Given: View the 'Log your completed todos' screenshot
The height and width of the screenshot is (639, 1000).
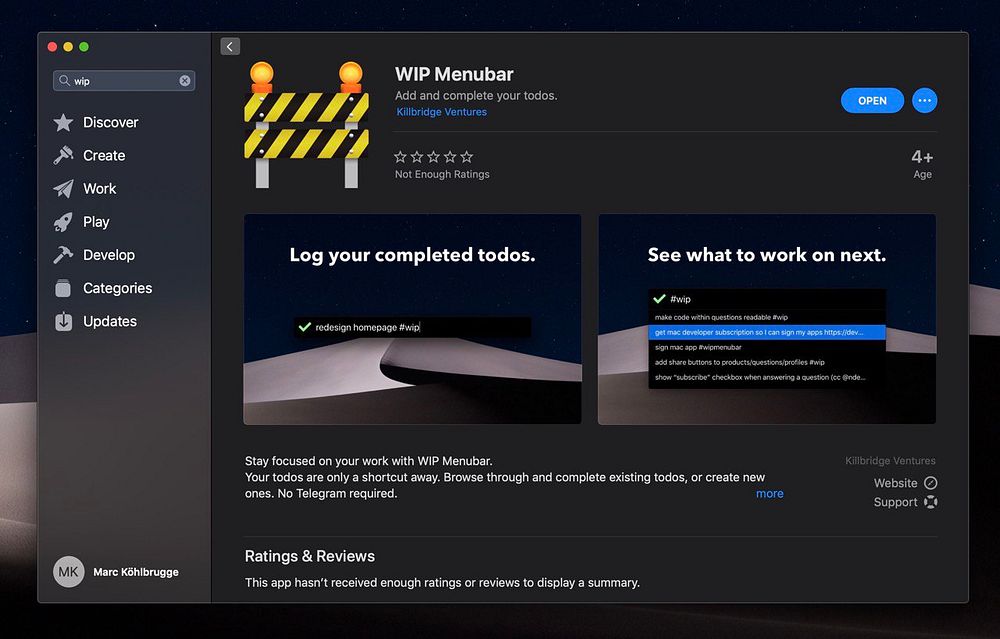Looking at the screenshot, I should 413,319.
